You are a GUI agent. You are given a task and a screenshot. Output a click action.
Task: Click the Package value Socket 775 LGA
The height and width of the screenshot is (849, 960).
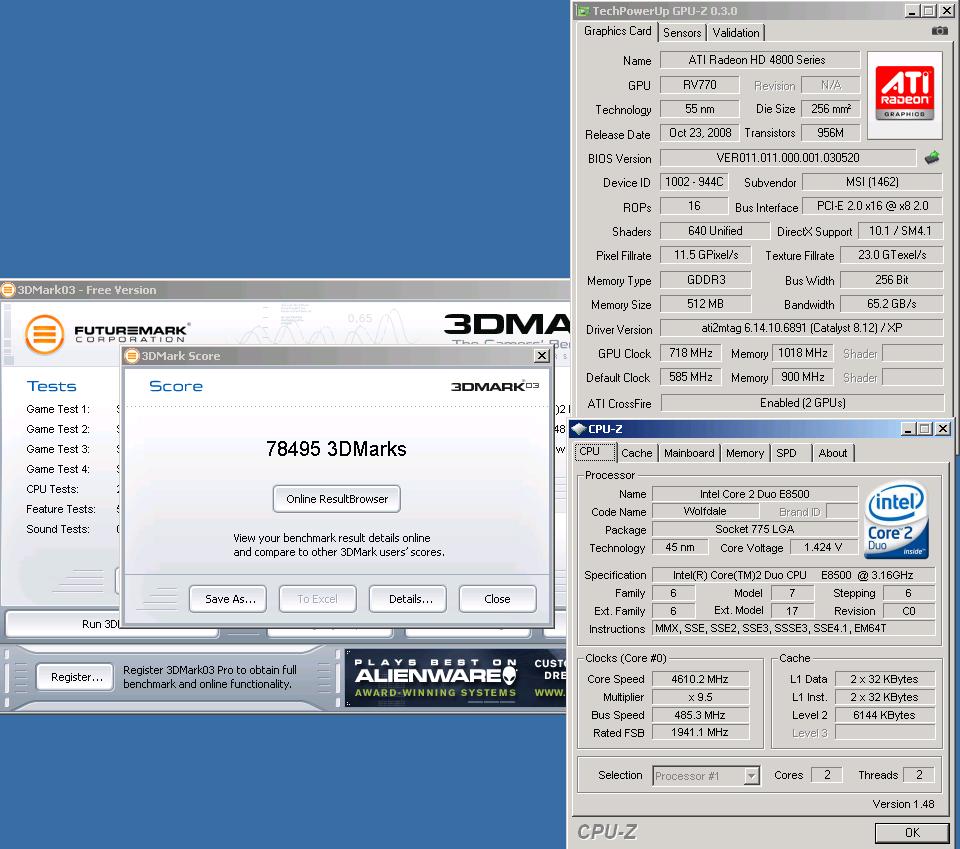click(754, 529)
